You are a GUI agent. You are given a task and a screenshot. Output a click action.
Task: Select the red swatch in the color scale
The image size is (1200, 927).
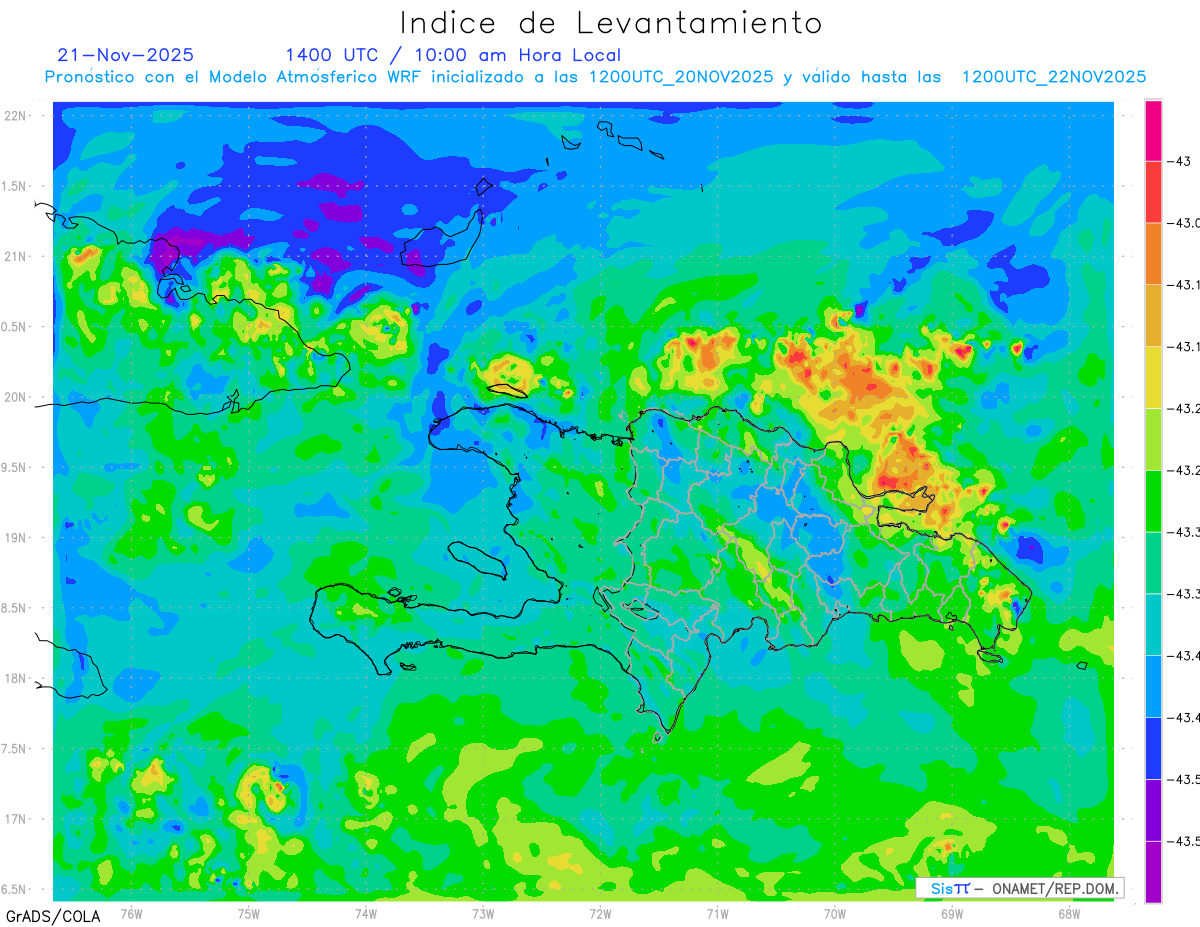point(1153,192)
